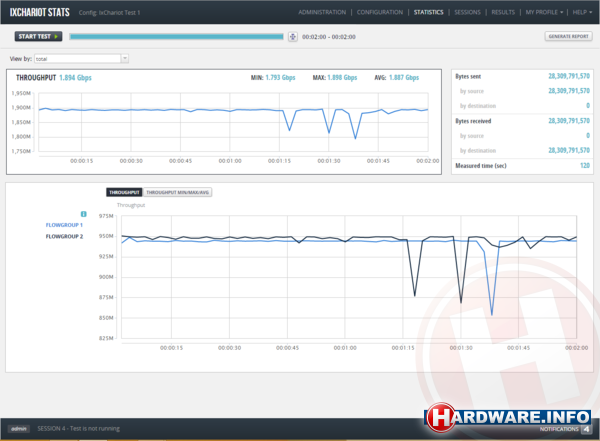Click 'by source' under Bytes sent
This screenshot has width=600, height=441.
click(472, 91)
